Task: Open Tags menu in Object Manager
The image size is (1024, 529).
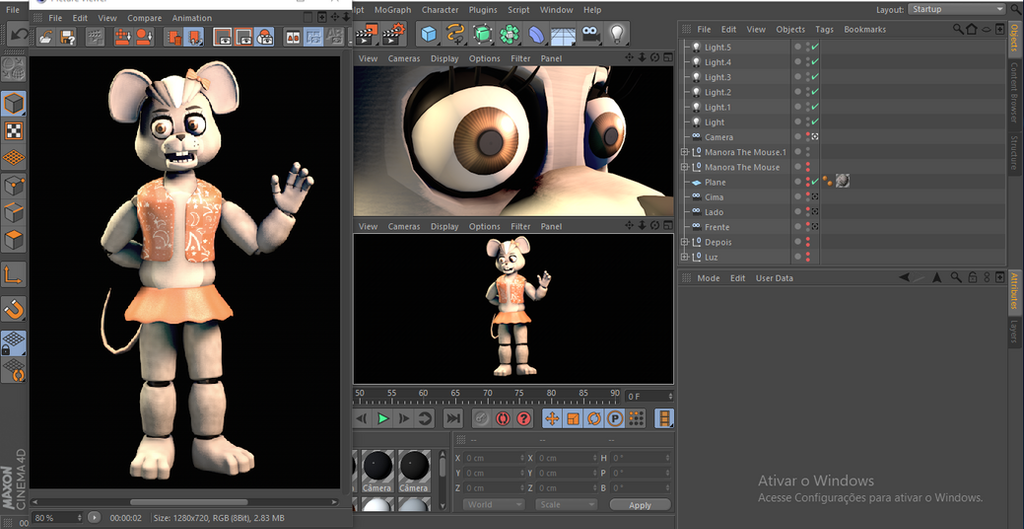Action: coord(824,29)
